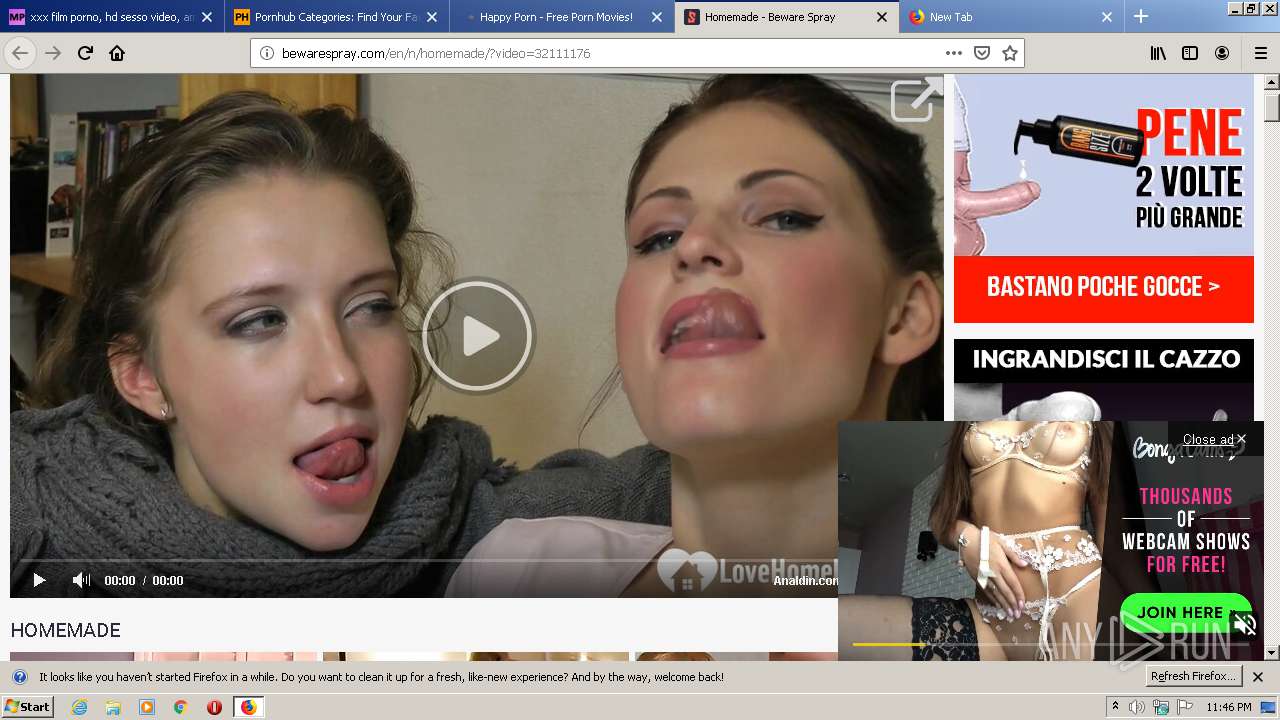Show site information for bewarespray.com
Viewport: 1280px width, 720px height.
267,53
